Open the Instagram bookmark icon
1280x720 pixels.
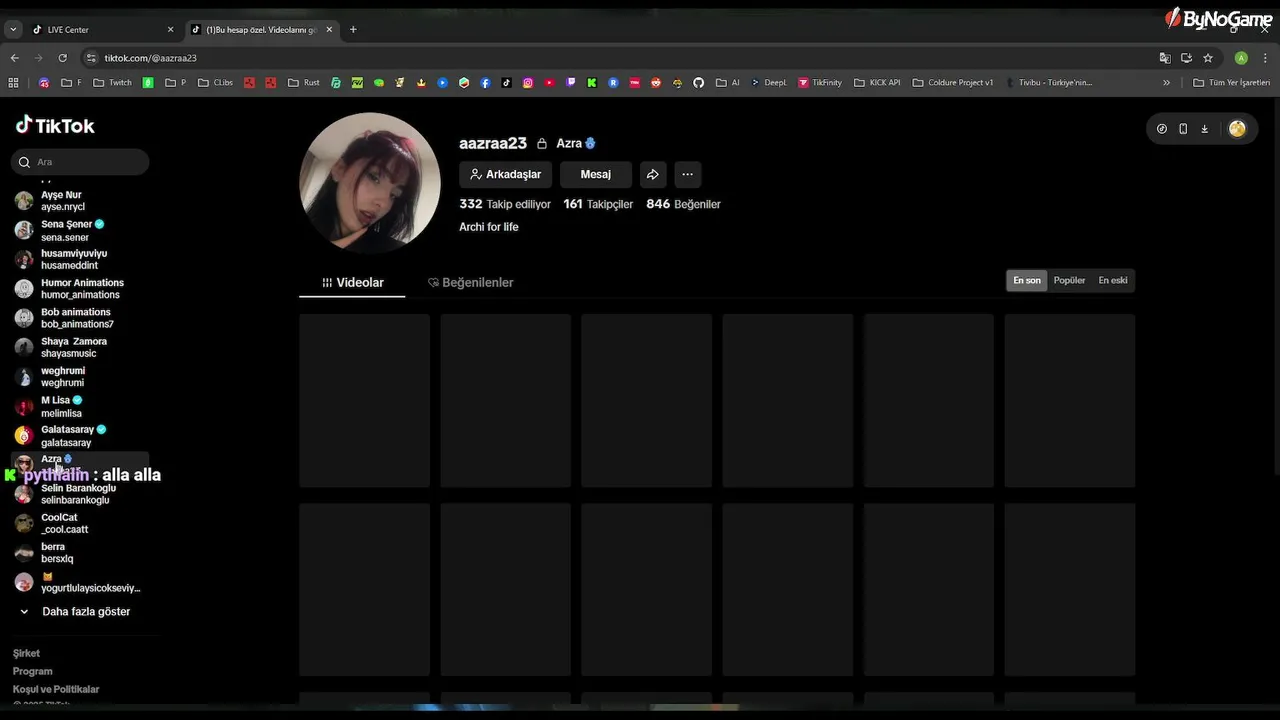click(528, 83)
